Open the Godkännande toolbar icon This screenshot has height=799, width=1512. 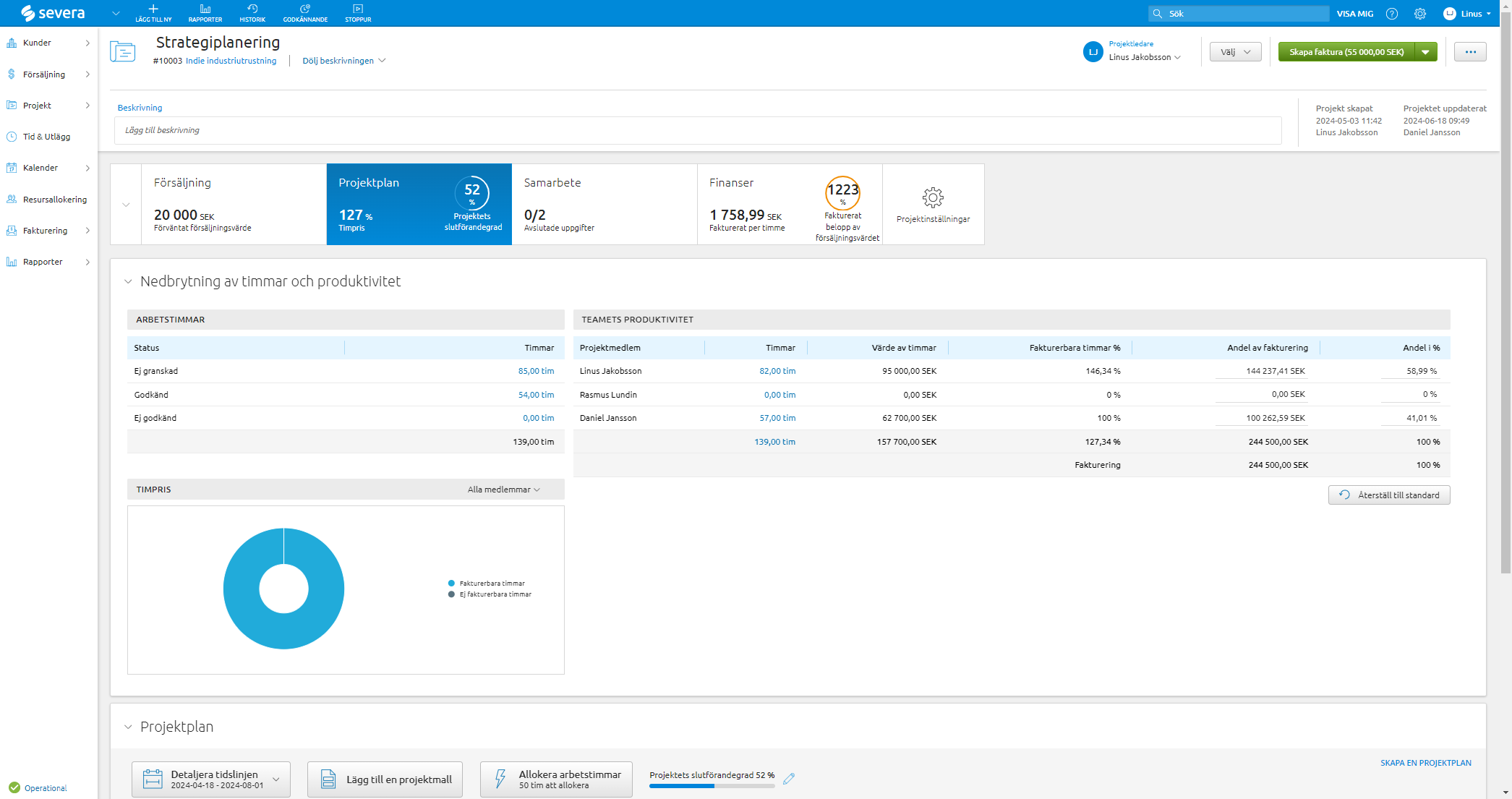point(305,9)
